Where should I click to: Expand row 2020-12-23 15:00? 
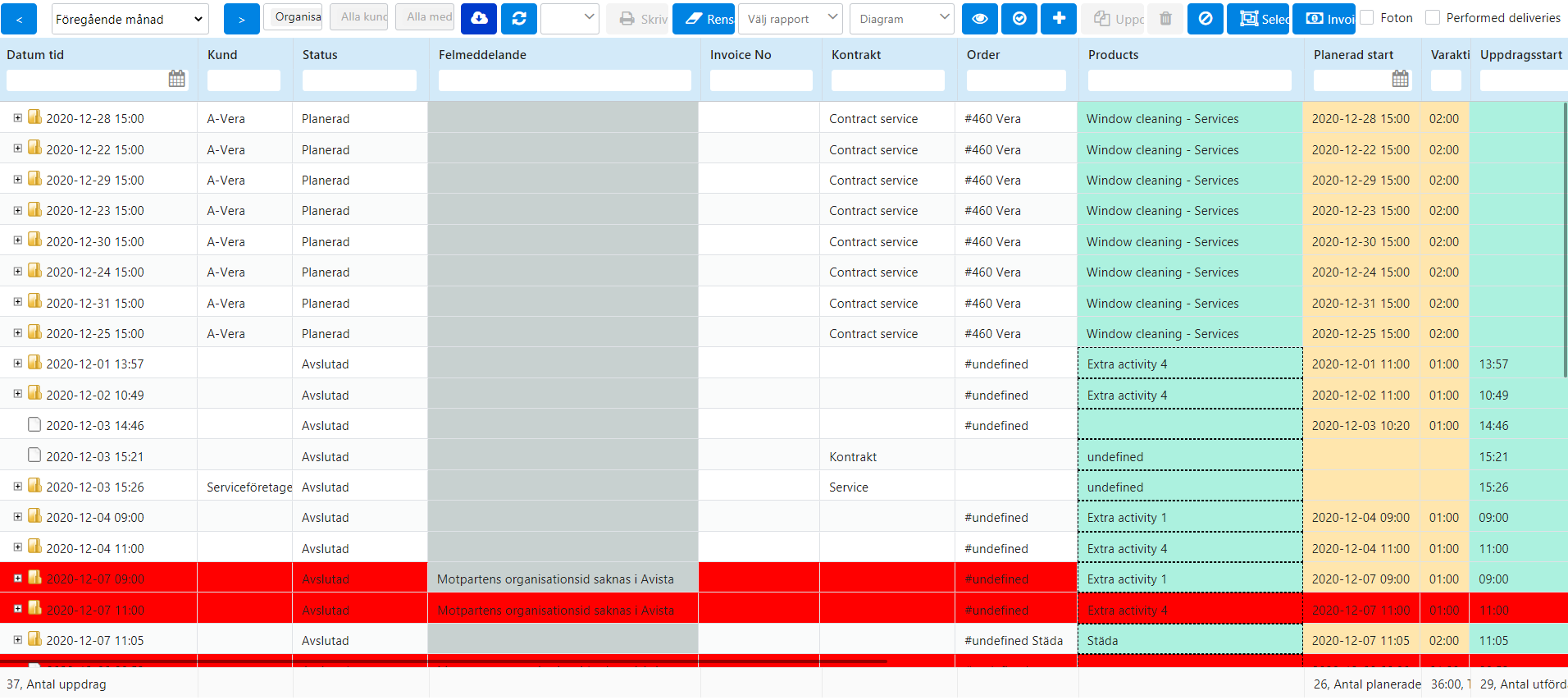tap(17, 210)
